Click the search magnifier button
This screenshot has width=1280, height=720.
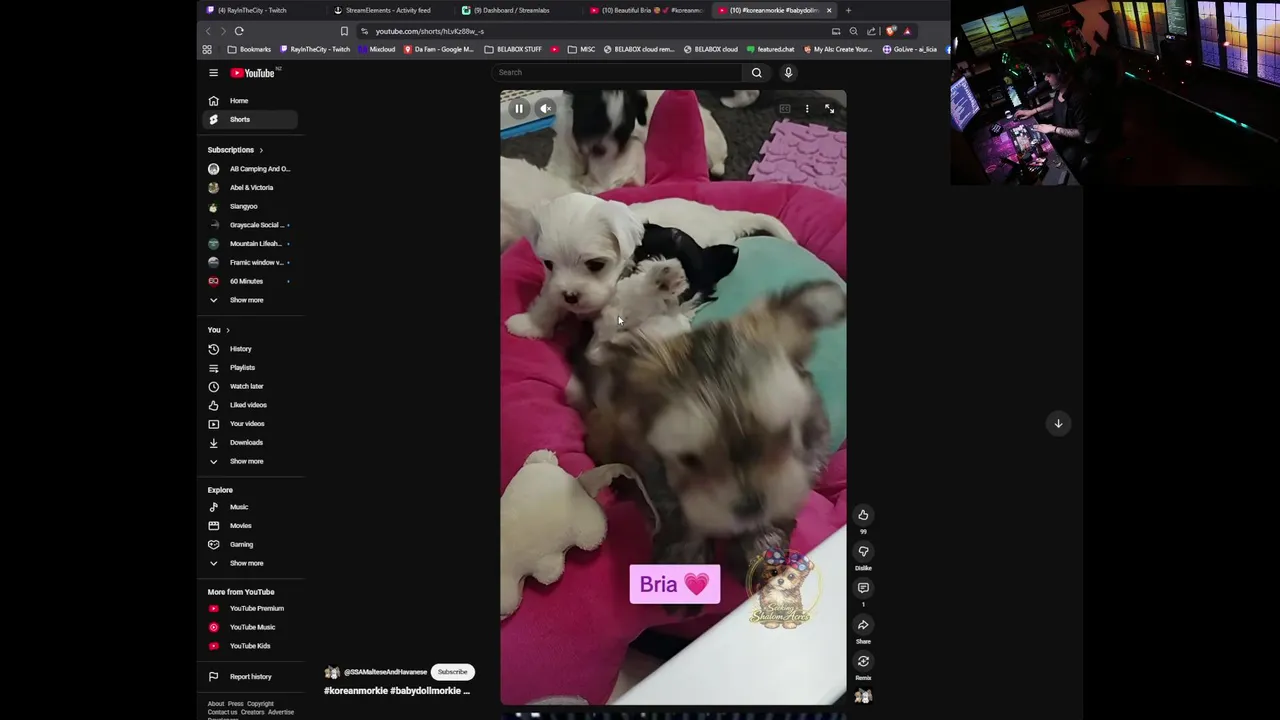[x=757, y=72]
